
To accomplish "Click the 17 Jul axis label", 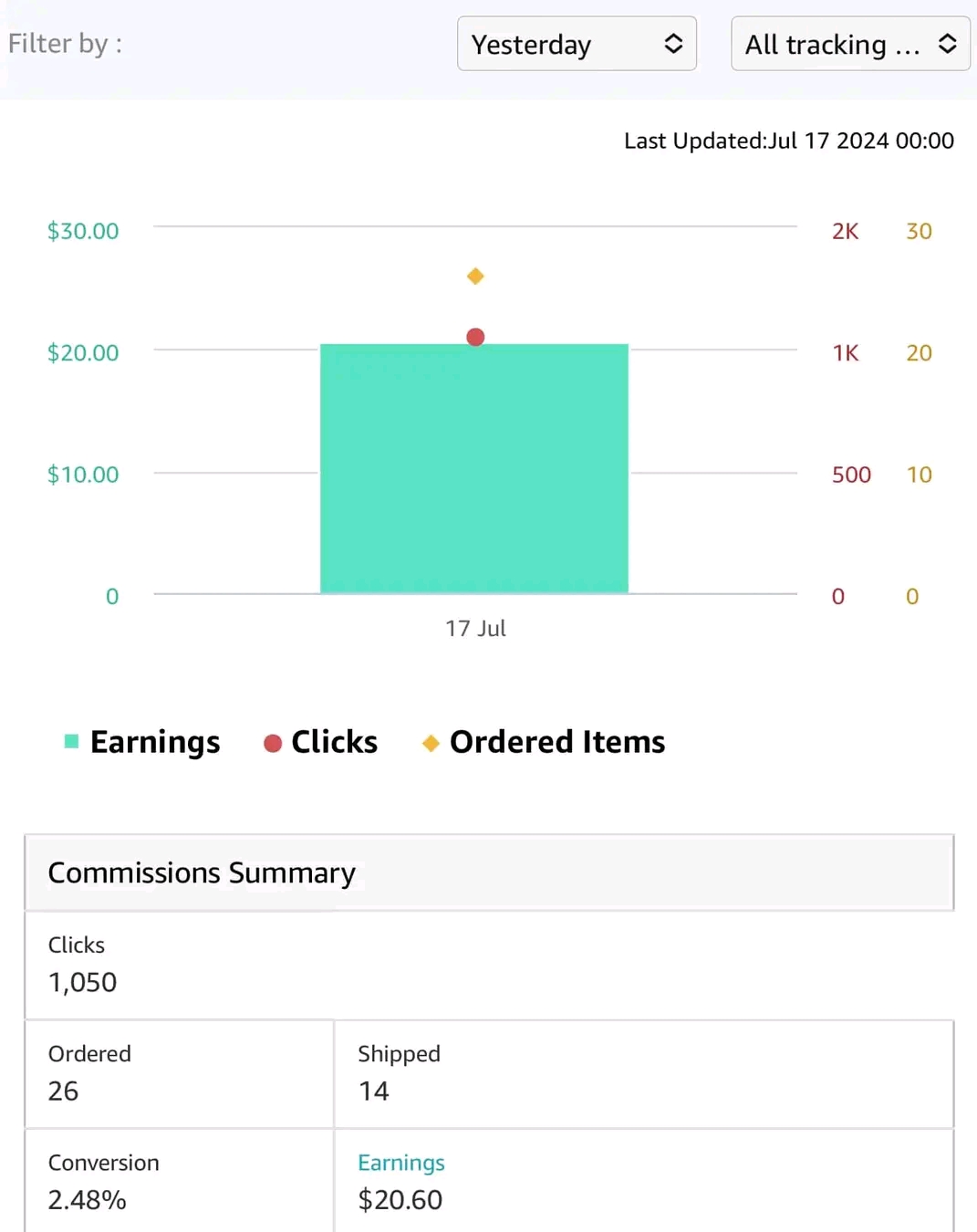I will tap(475, 628).
